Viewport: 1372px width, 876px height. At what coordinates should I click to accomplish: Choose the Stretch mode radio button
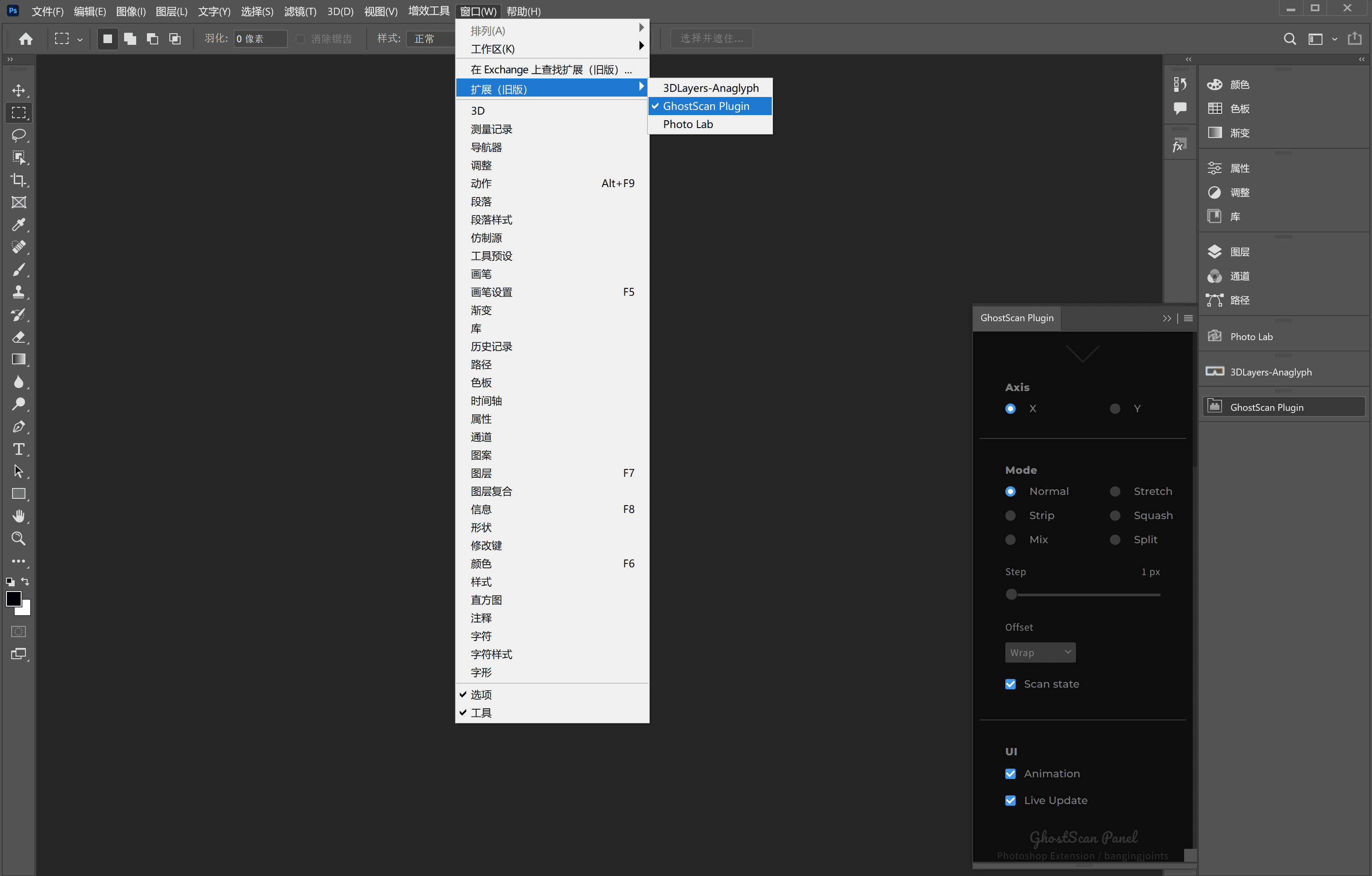pos(1115,491)
